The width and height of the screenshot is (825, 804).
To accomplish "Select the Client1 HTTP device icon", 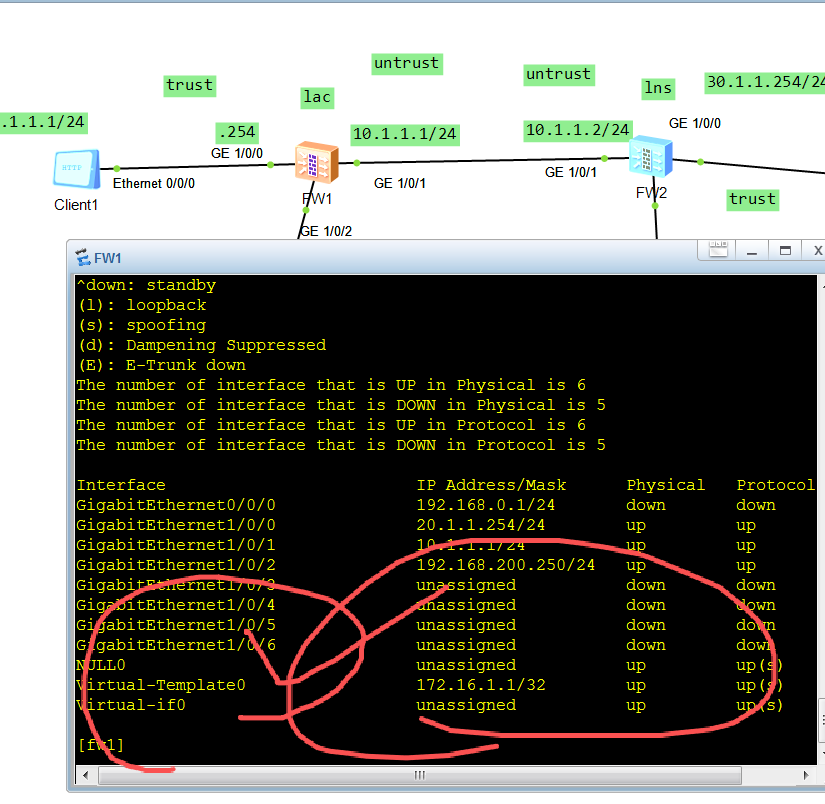I will click(77, 169).
